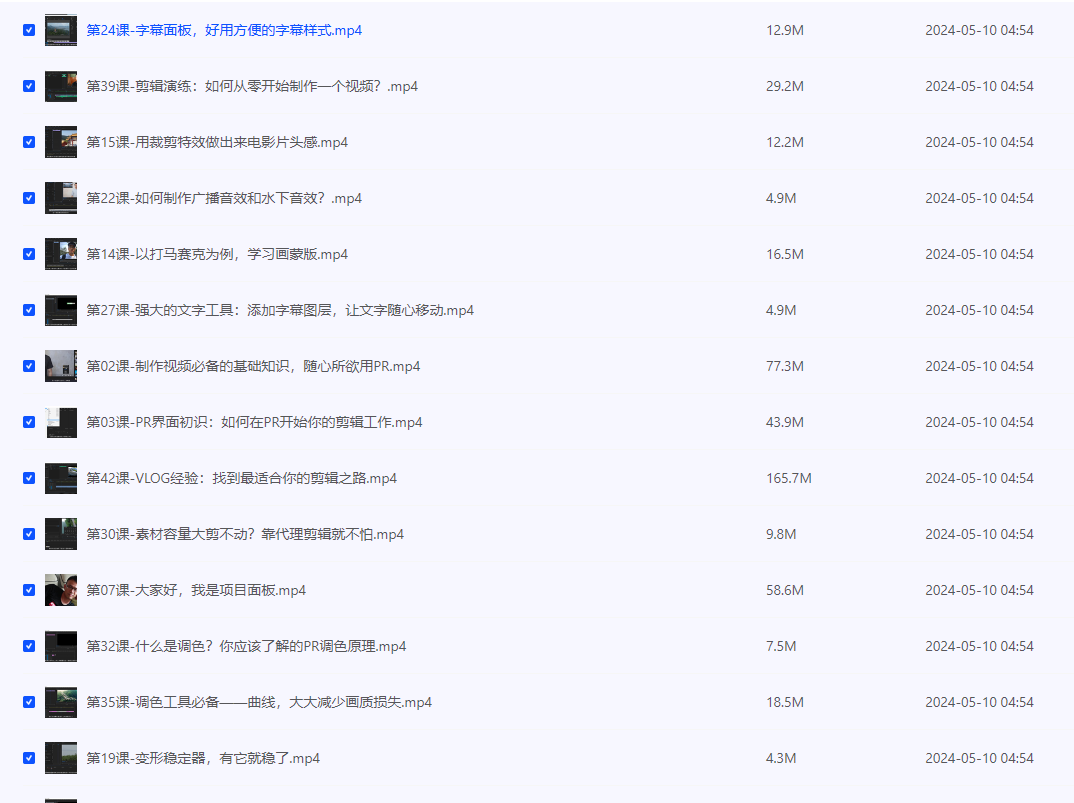Click the 第19课-变形稳定器 file name
This screenshot has height=803, width=1074.
coord(203,758)
